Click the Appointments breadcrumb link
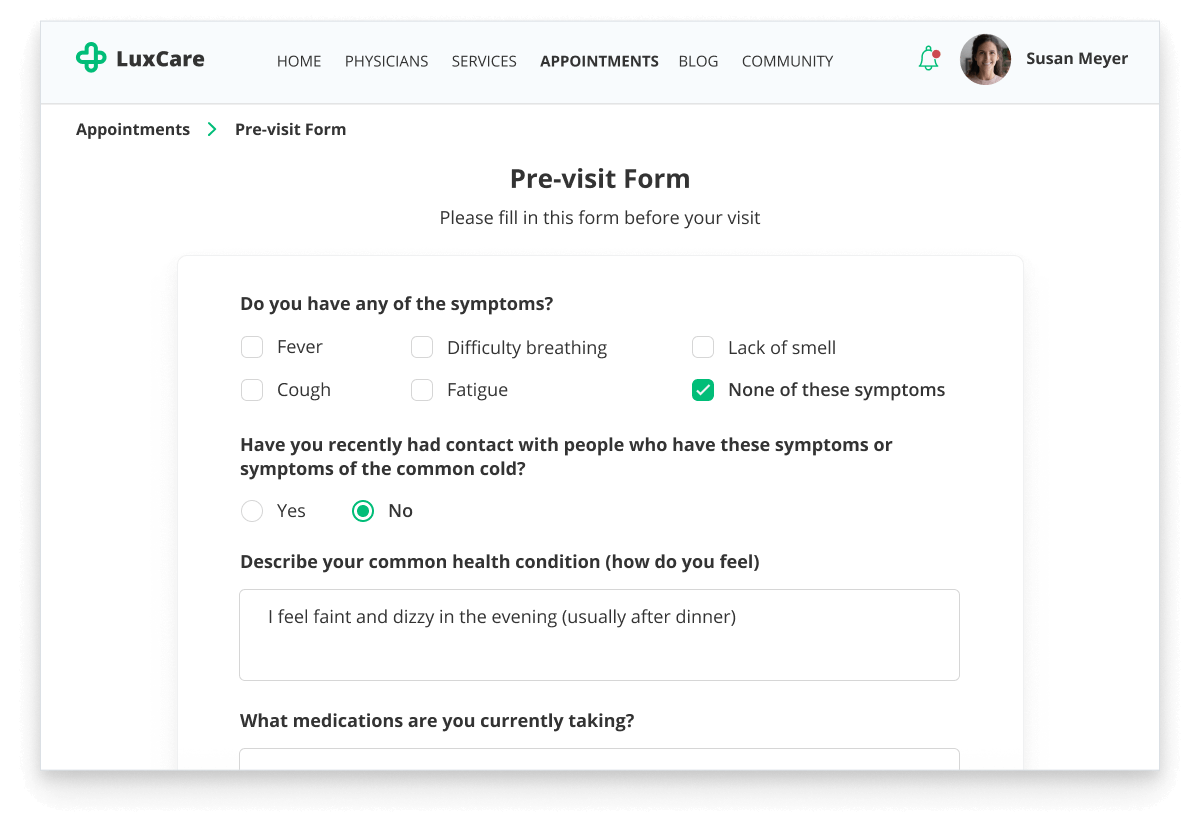This screenshot has width=1200, height=831. pyautogui.click(x=133, y=129)
